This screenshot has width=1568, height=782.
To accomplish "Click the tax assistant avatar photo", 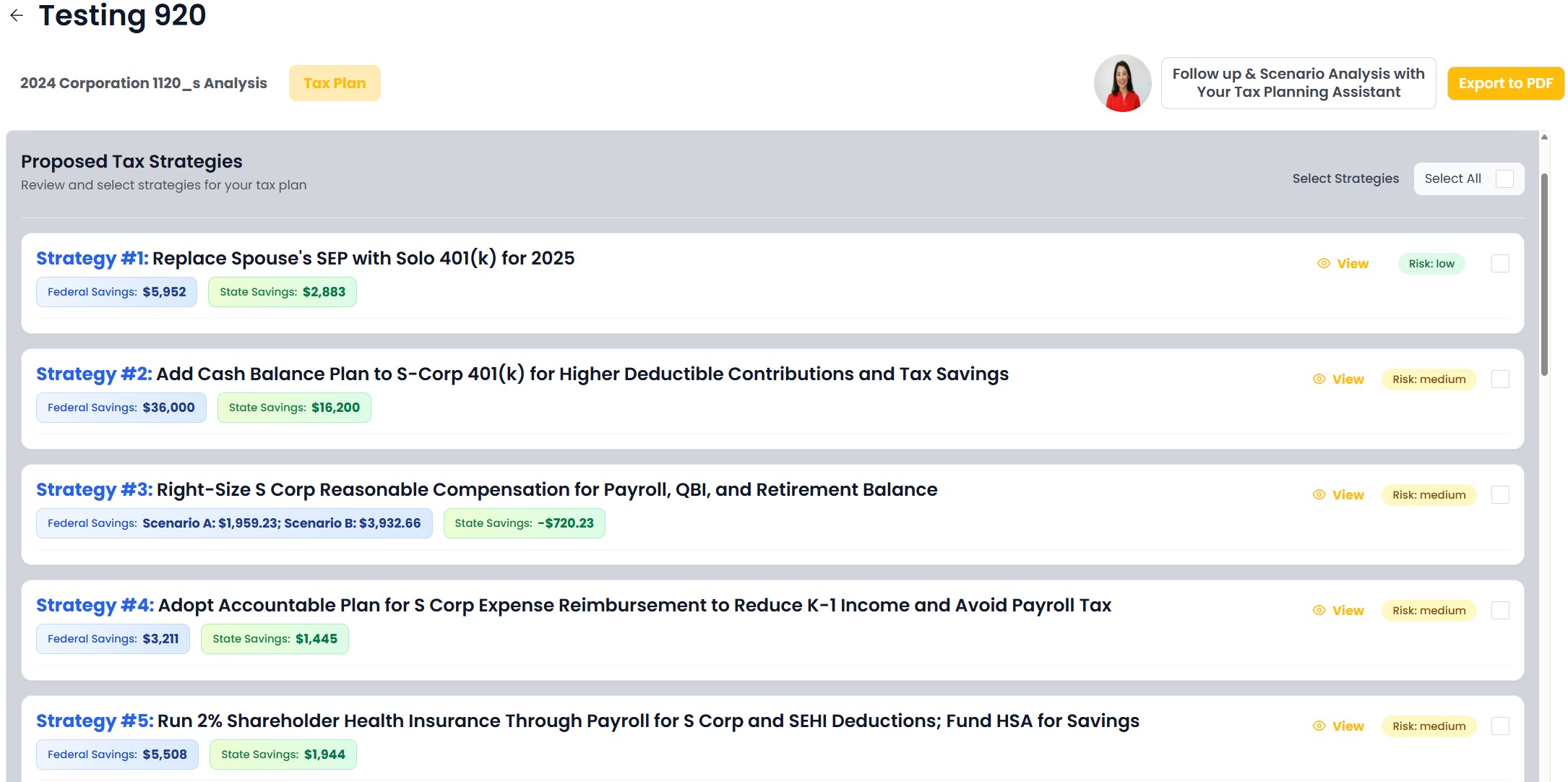I will (x=1122, y=83).
